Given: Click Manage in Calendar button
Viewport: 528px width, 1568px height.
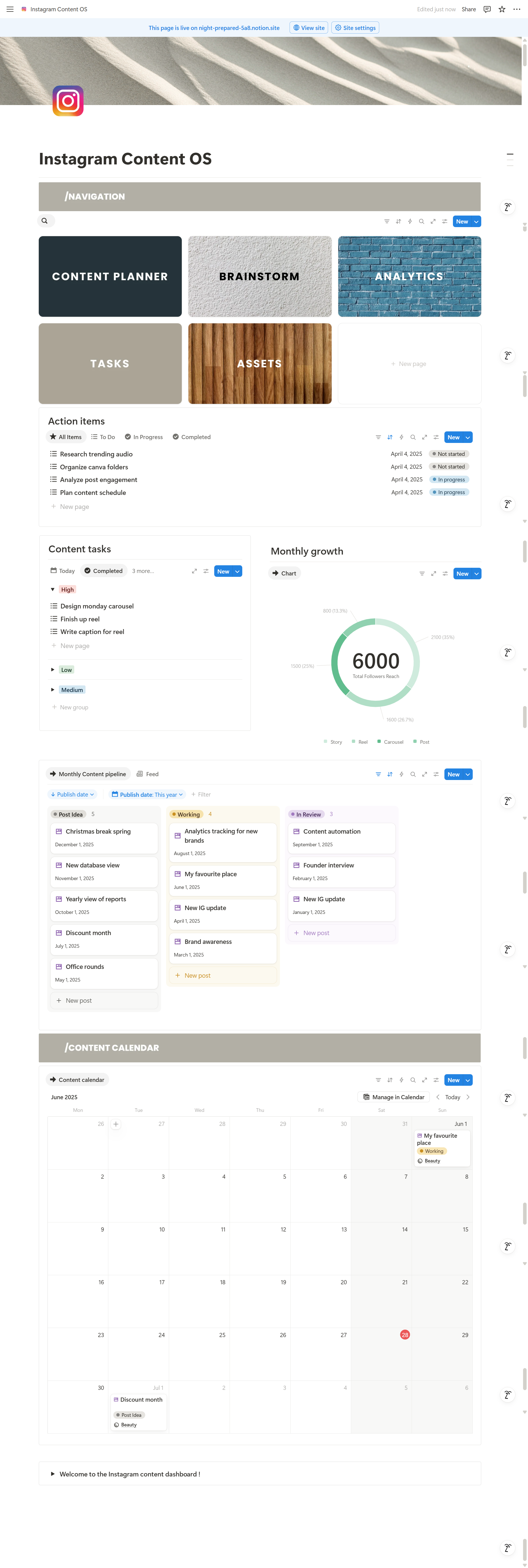Looking at the screenshot, I should point(394,1097).
